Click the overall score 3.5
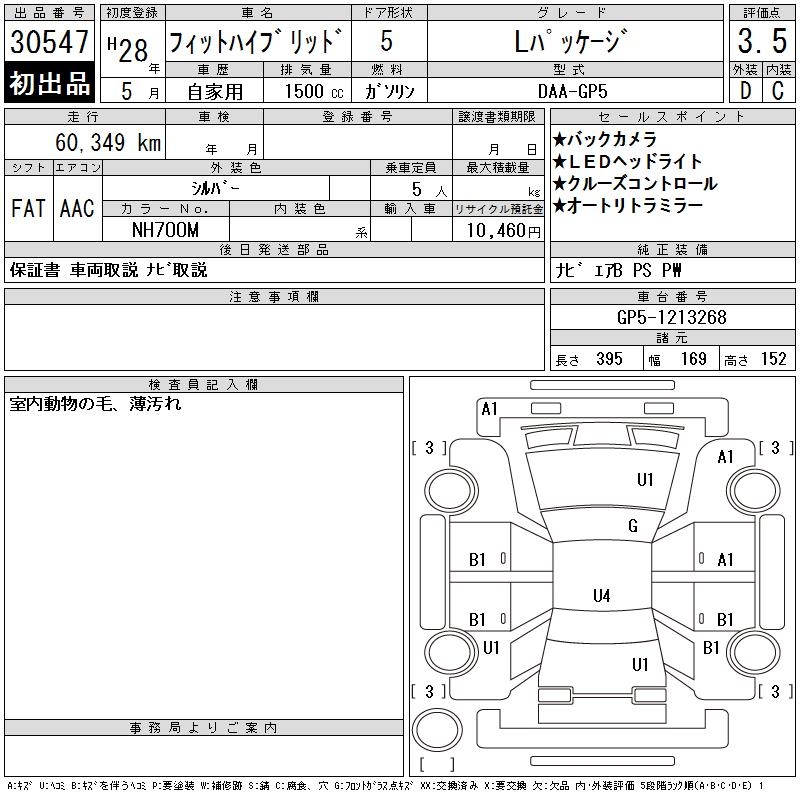The image size is (800, 800). pos(762,41)
